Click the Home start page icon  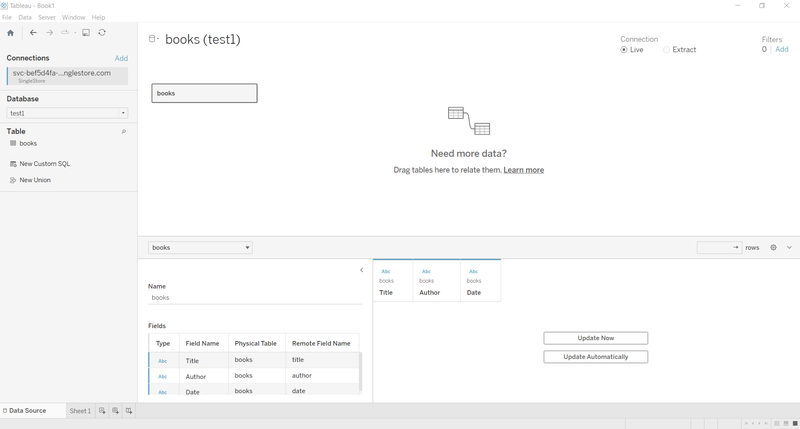point(10,33)
